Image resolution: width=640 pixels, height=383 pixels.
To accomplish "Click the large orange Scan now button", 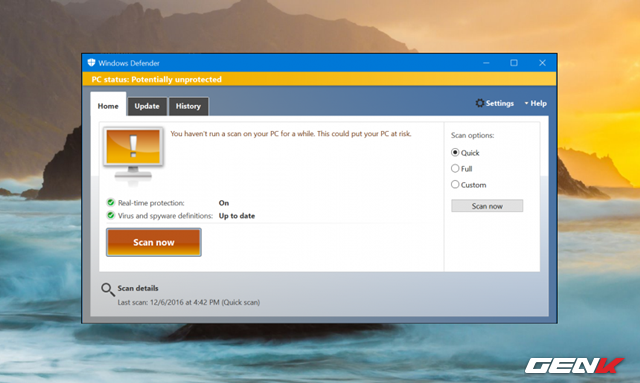I will 154,242.
